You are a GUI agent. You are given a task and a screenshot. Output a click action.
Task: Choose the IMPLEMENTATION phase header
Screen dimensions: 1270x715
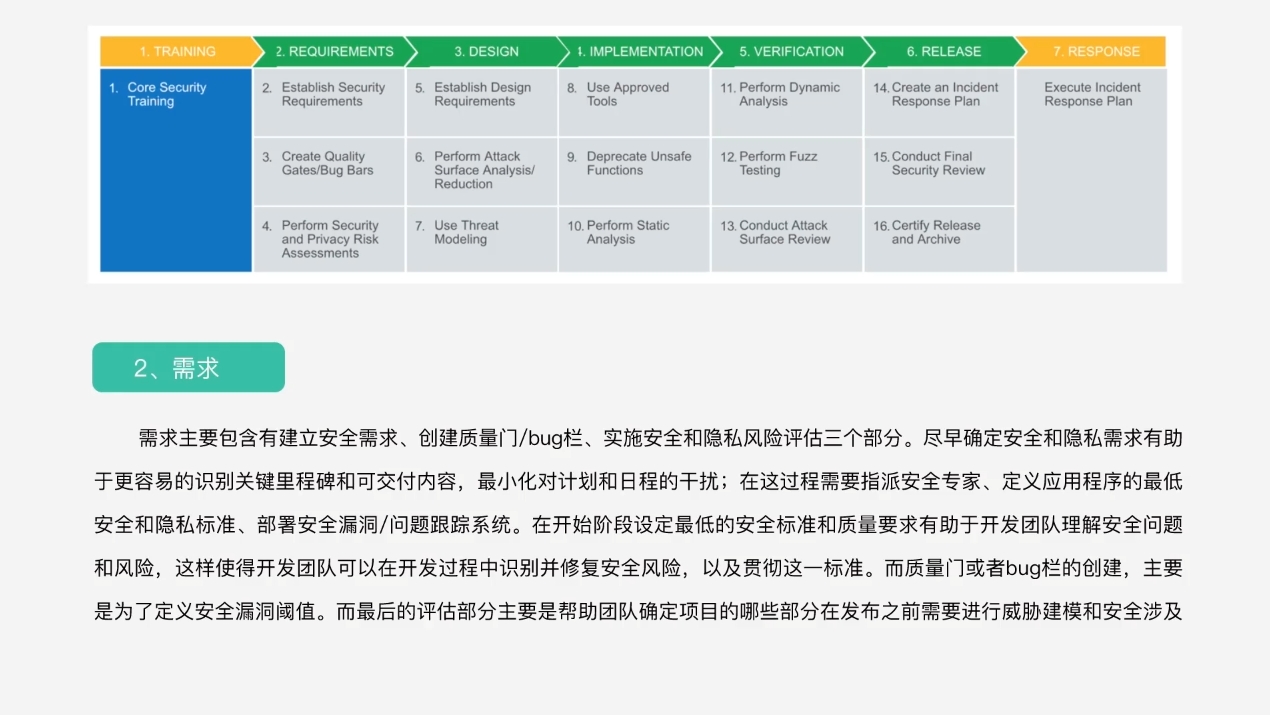point(639,51)
